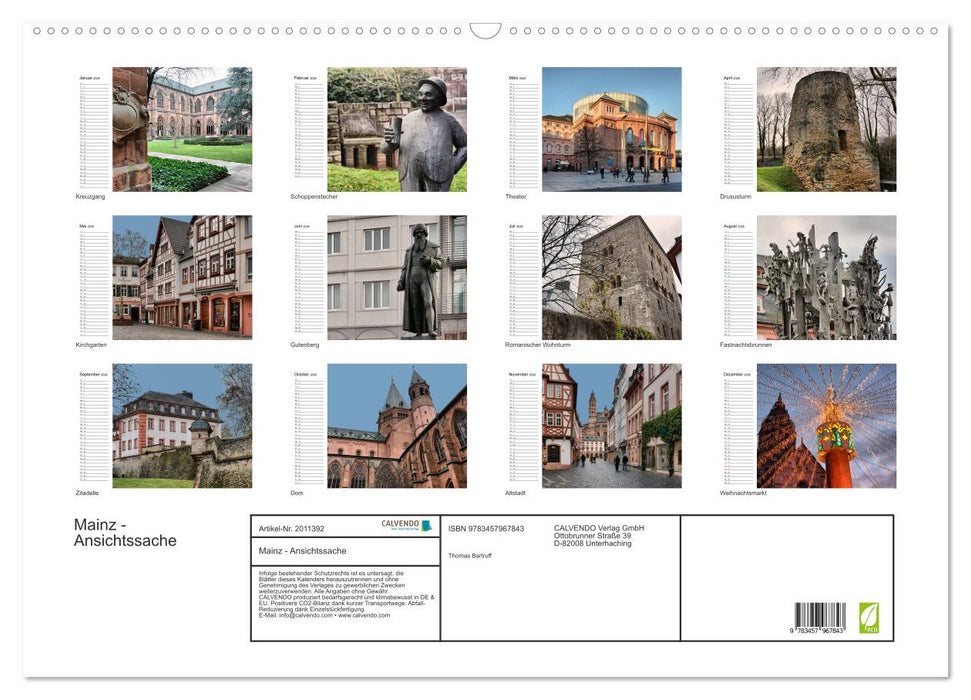The width and height of the screenshot is (971, 700).
Task: Select the Dom cathedral photo
Action: point(399,424)
